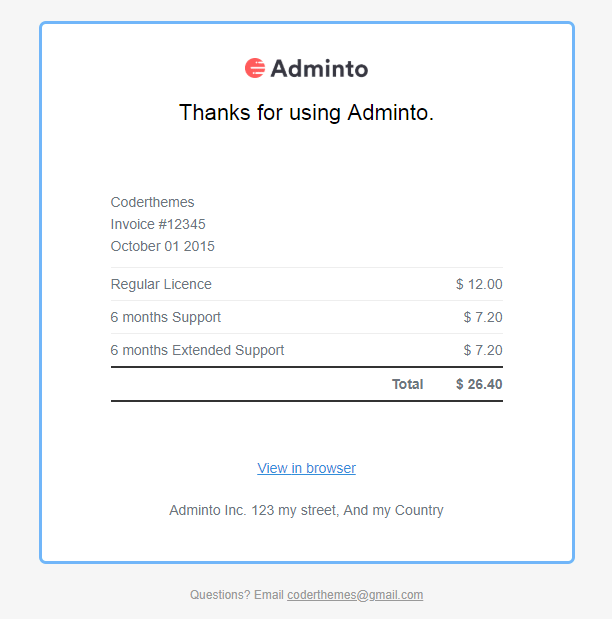Click the Extended Support $ 7.20 amount

point(483,350)
